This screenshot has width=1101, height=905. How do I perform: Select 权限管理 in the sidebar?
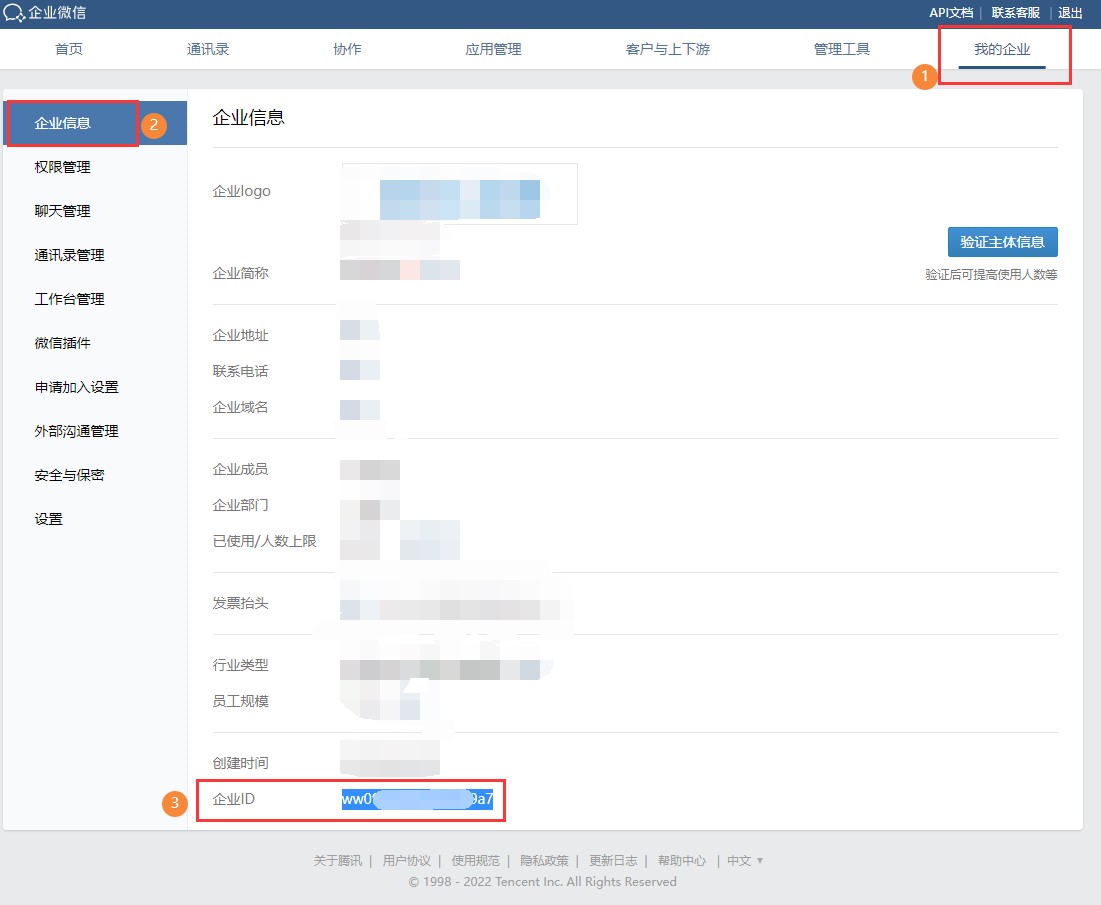pos(62,167)
